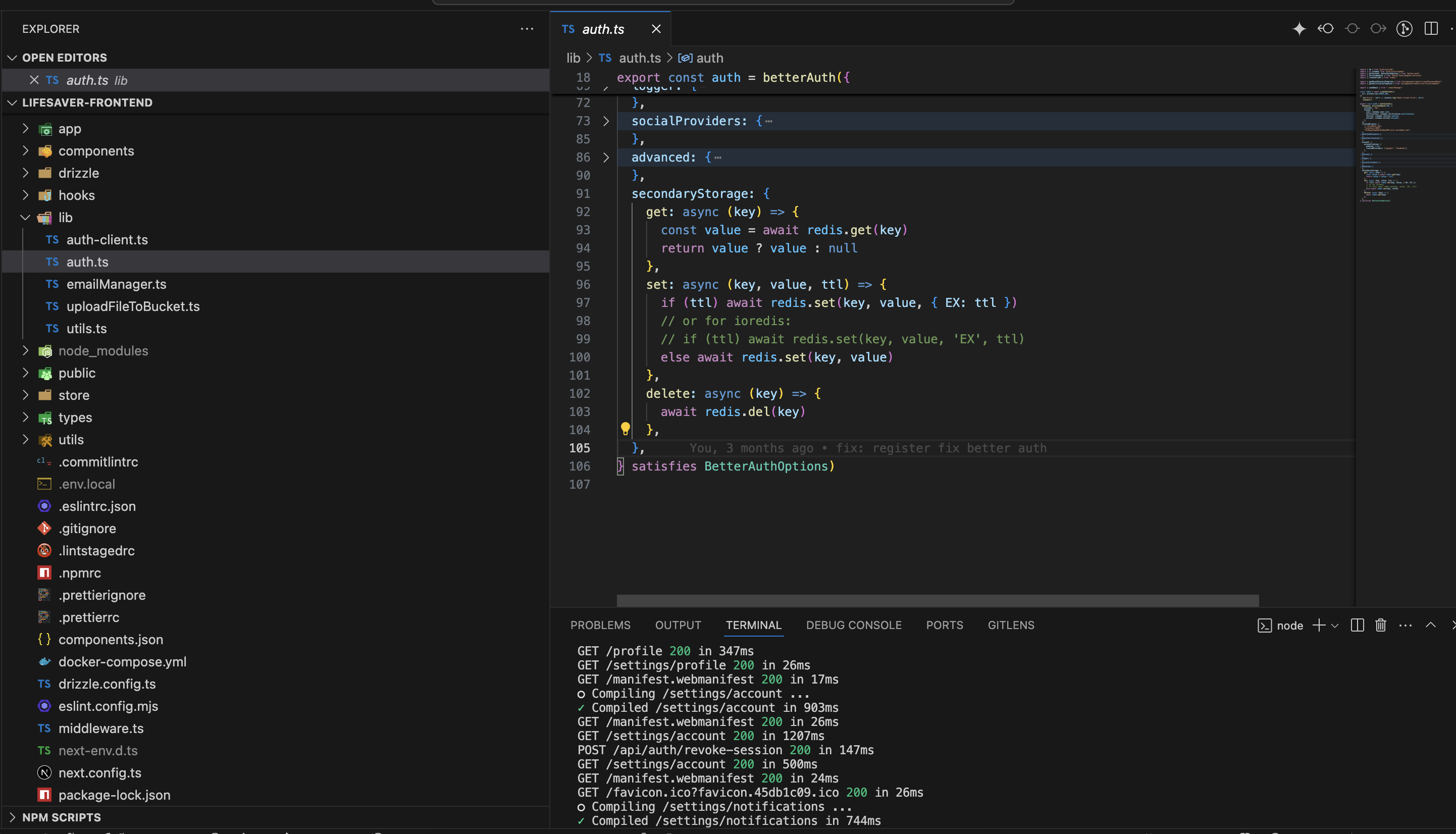
Task: Open the GitLens panel tab
Action: [1011, 625]
